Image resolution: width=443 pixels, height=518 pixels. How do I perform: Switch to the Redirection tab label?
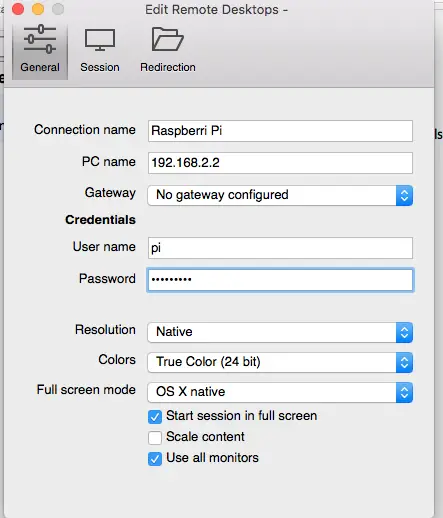coord(168,67)
